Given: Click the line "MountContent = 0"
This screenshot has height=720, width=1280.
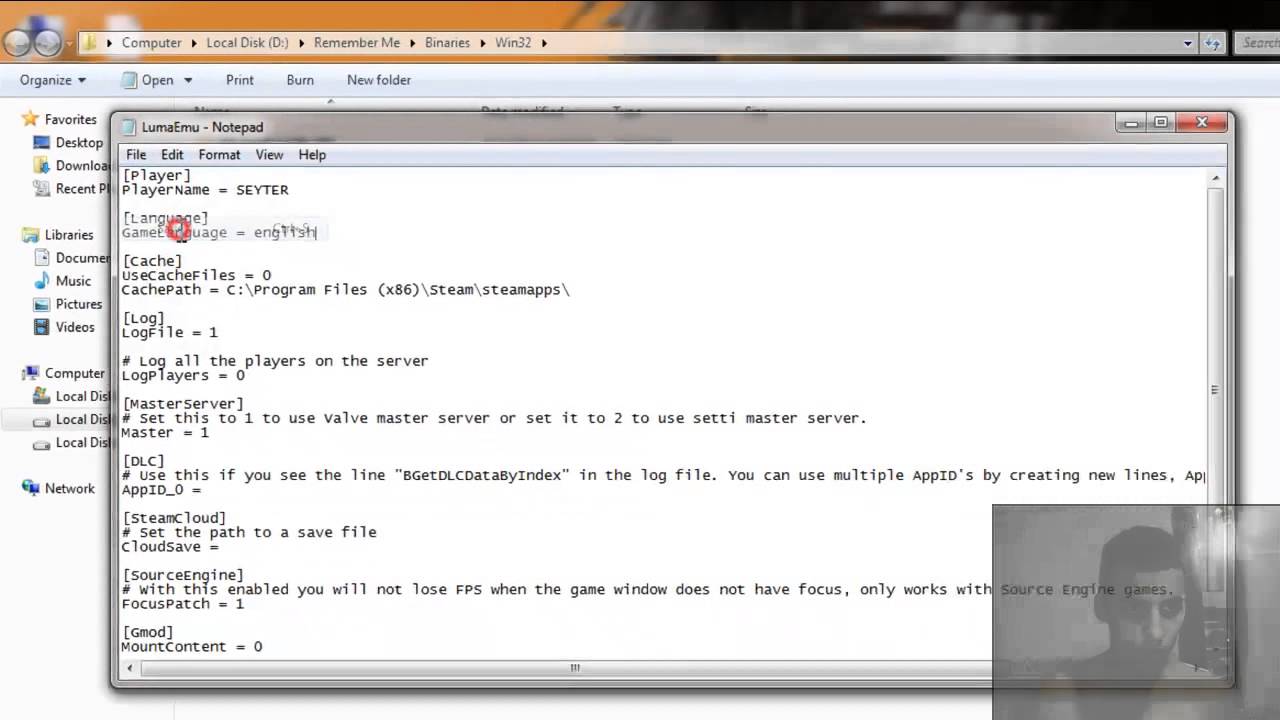Looking at the screenshot, I should click(x=192, y=647).
